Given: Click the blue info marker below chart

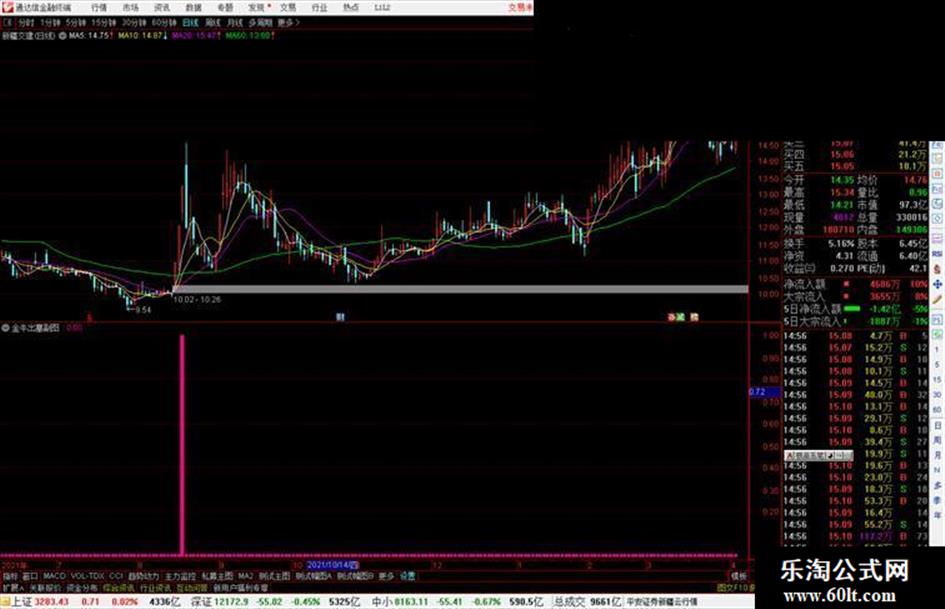Looking at the screenshot, I should 340,317.
